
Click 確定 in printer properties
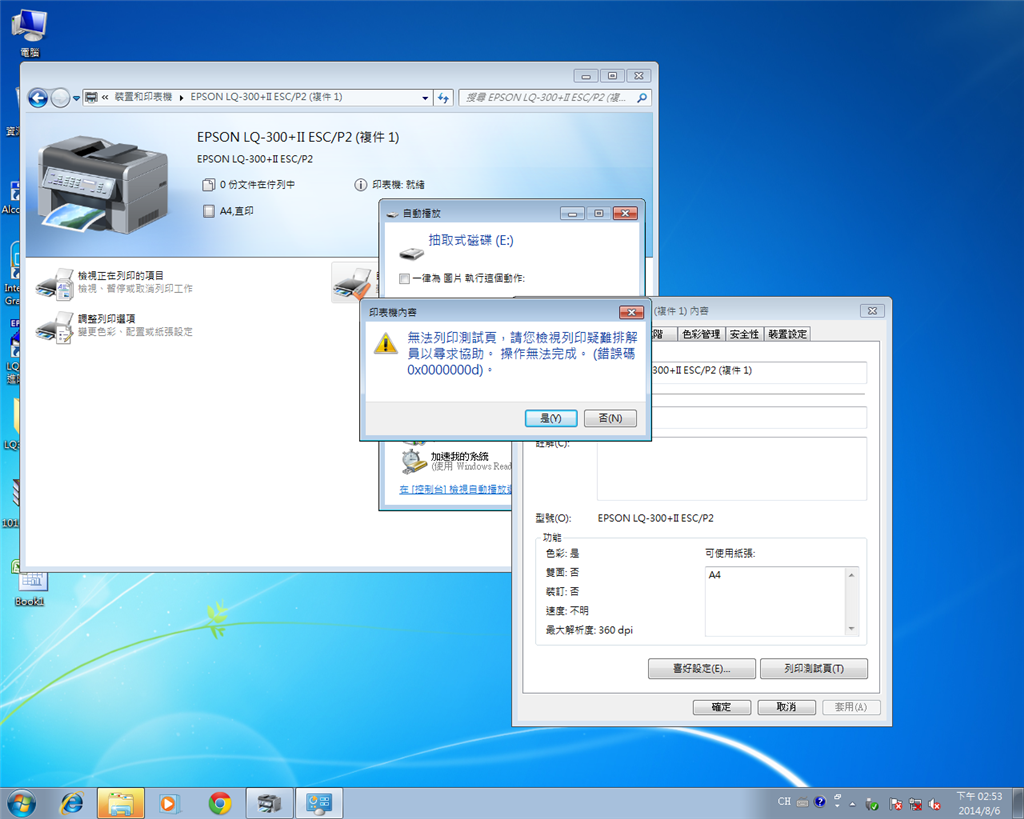(721, 707)
